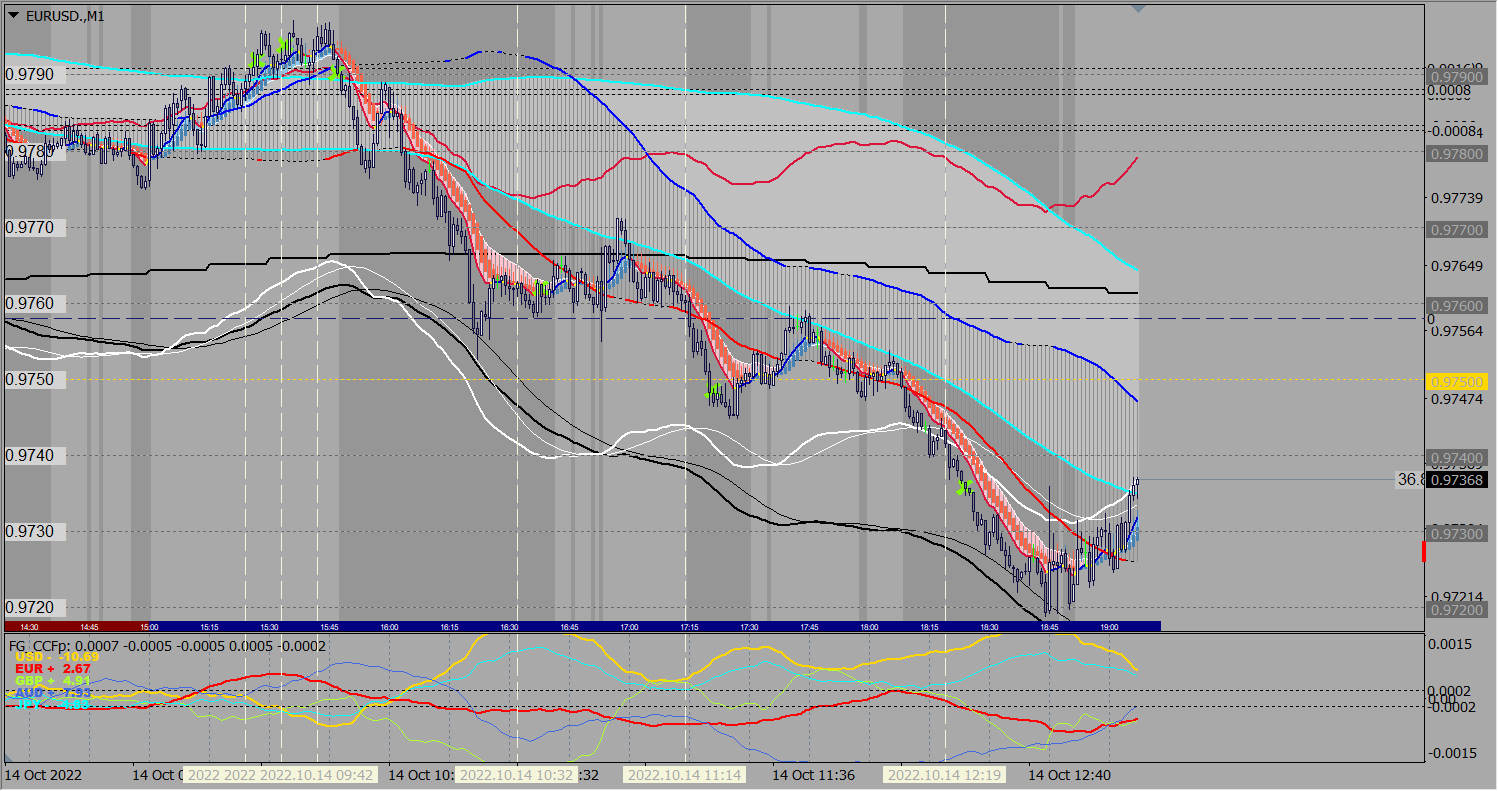
Task: Click the current price tag "0.97368"
Action: click(1458, 481)
